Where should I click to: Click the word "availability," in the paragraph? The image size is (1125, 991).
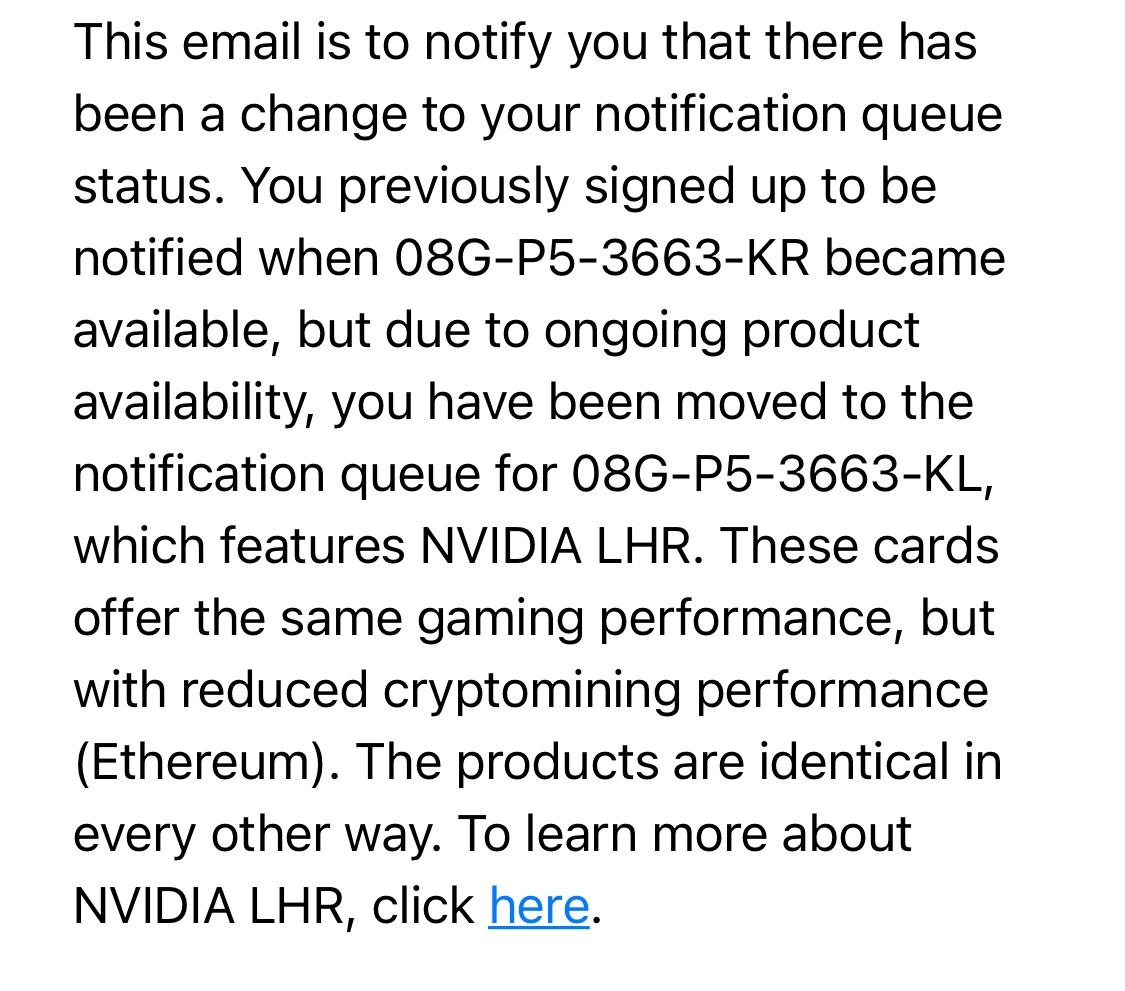pos(194,403)
